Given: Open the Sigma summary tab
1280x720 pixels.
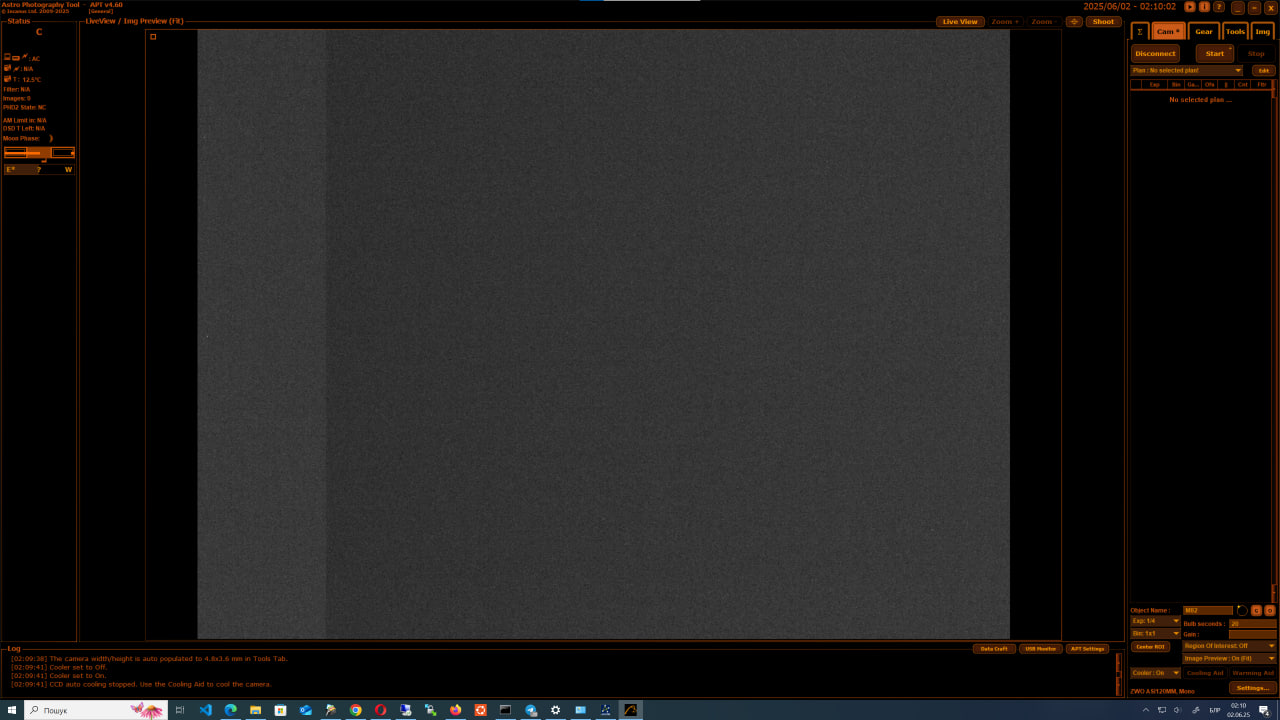Looking at the screenshot, I should [1139, 32].
